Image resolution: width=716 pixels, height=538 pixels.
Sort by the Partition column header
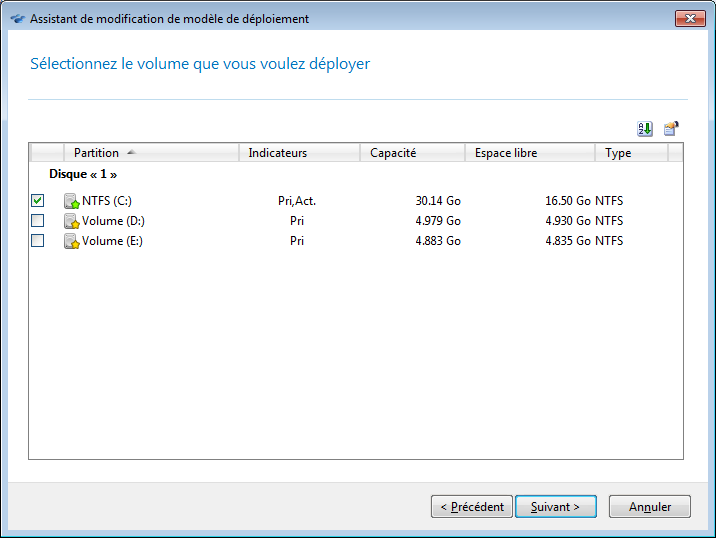(151, 153)
